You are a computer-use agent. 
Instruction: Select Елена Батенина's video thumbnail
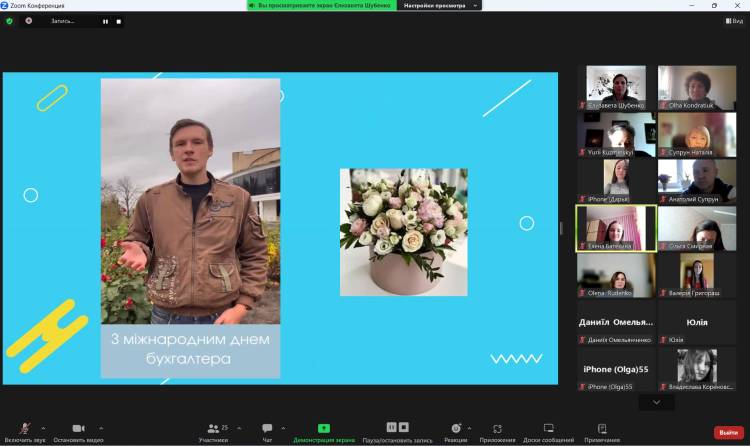(x=616, y=228)
